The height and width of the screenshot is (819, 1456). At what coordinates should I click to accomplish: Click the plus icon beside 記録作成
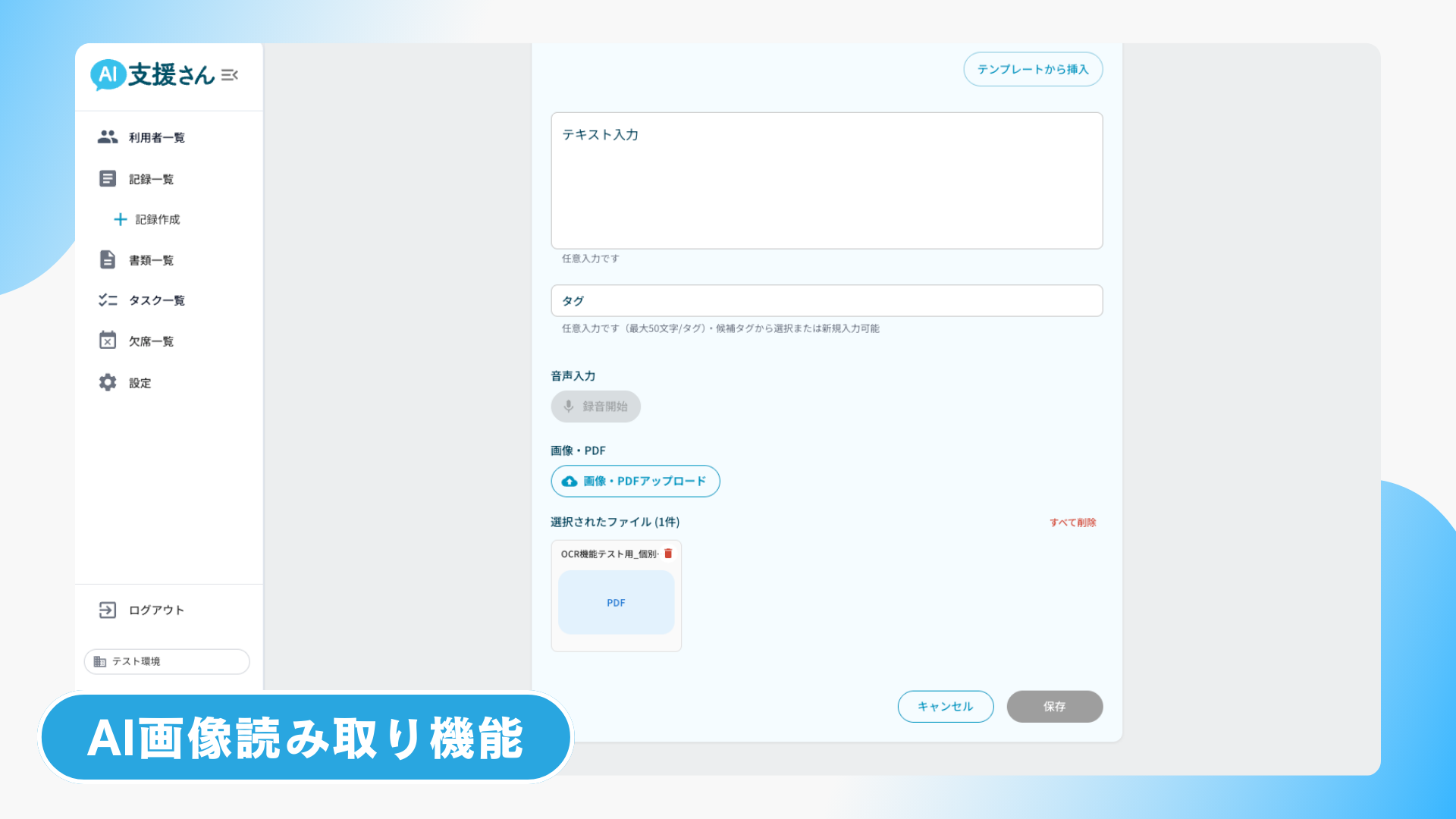[120, 220]
